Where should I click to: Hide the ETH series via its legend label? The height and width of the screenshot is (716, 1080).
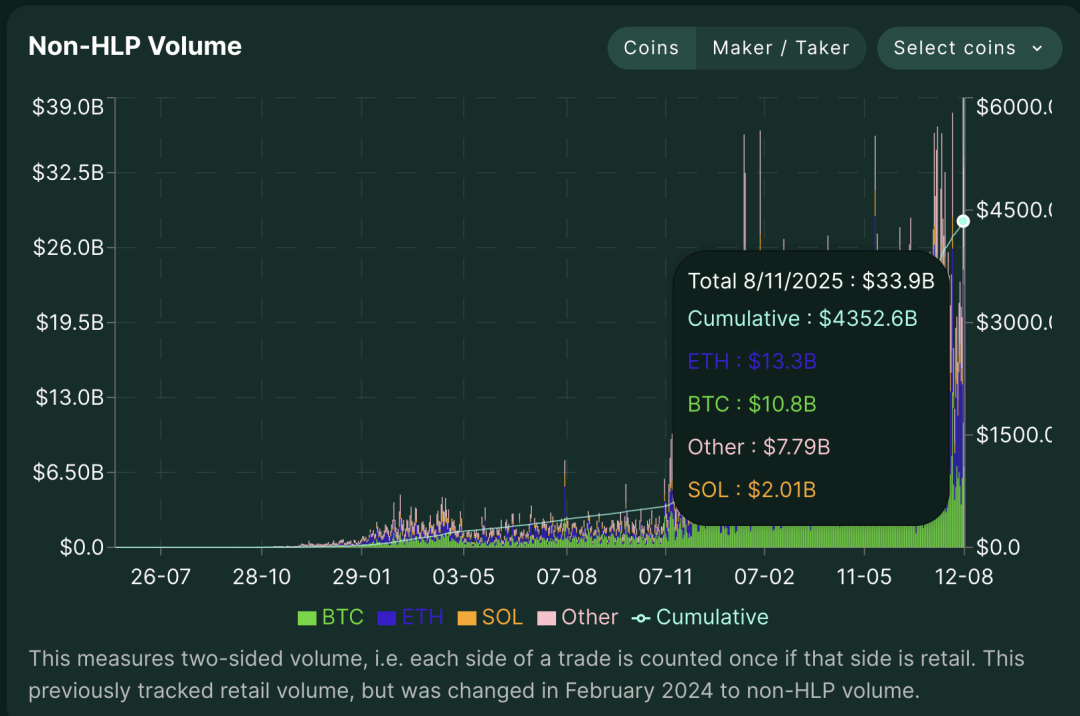[422, 618]
